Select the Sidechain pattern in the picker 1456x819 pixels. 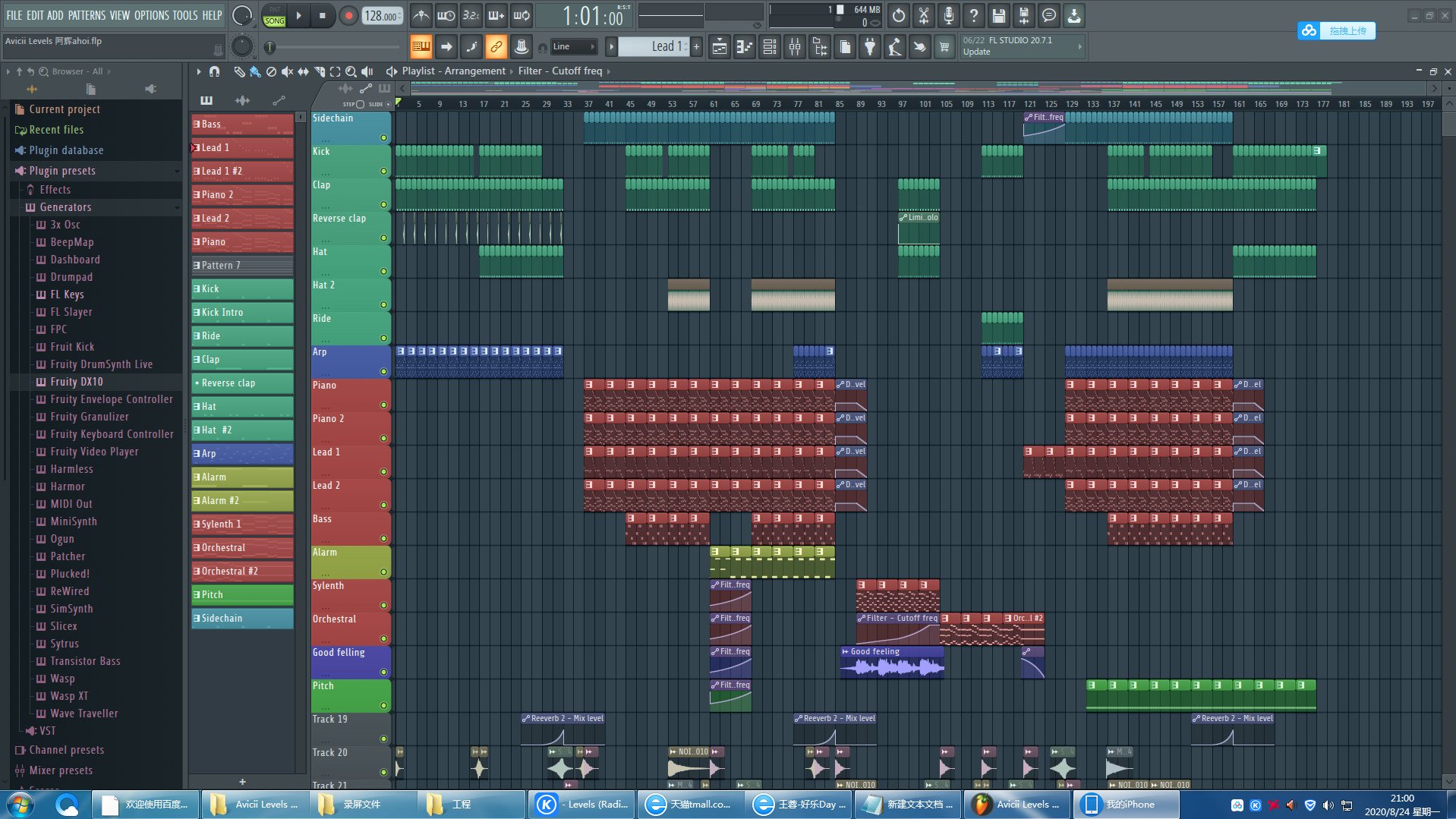point(242,619)
